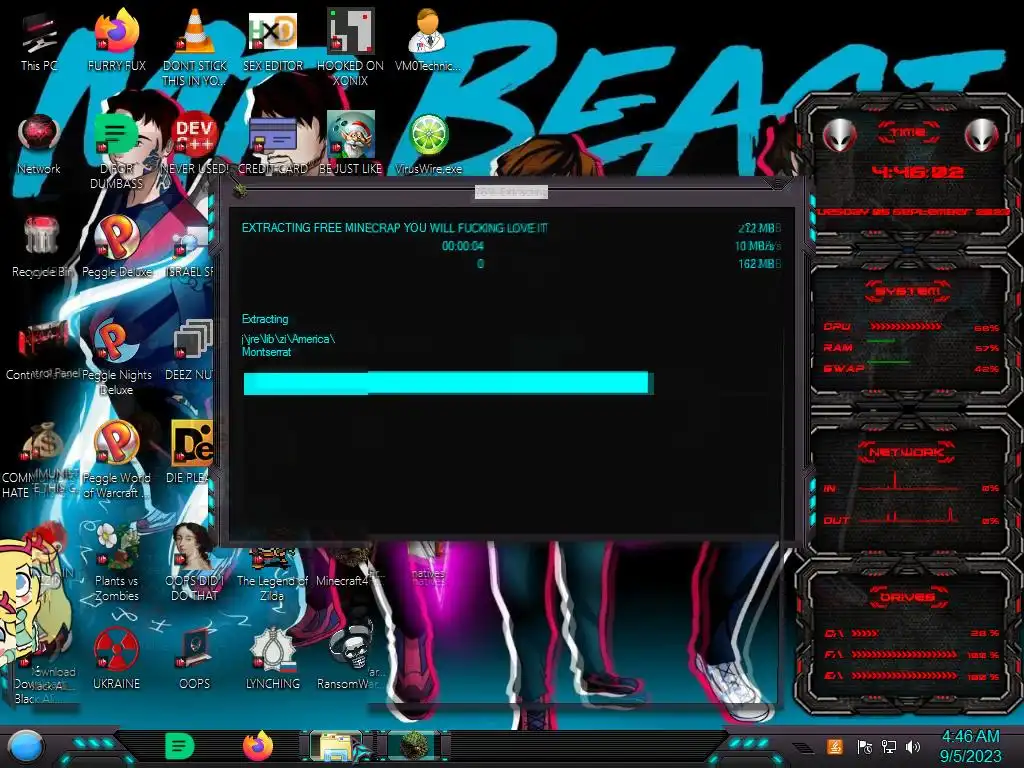Click the 'America\ Montserrat' file path text
The height and width of the screenshot is (768, 1024).
point(289,345)
